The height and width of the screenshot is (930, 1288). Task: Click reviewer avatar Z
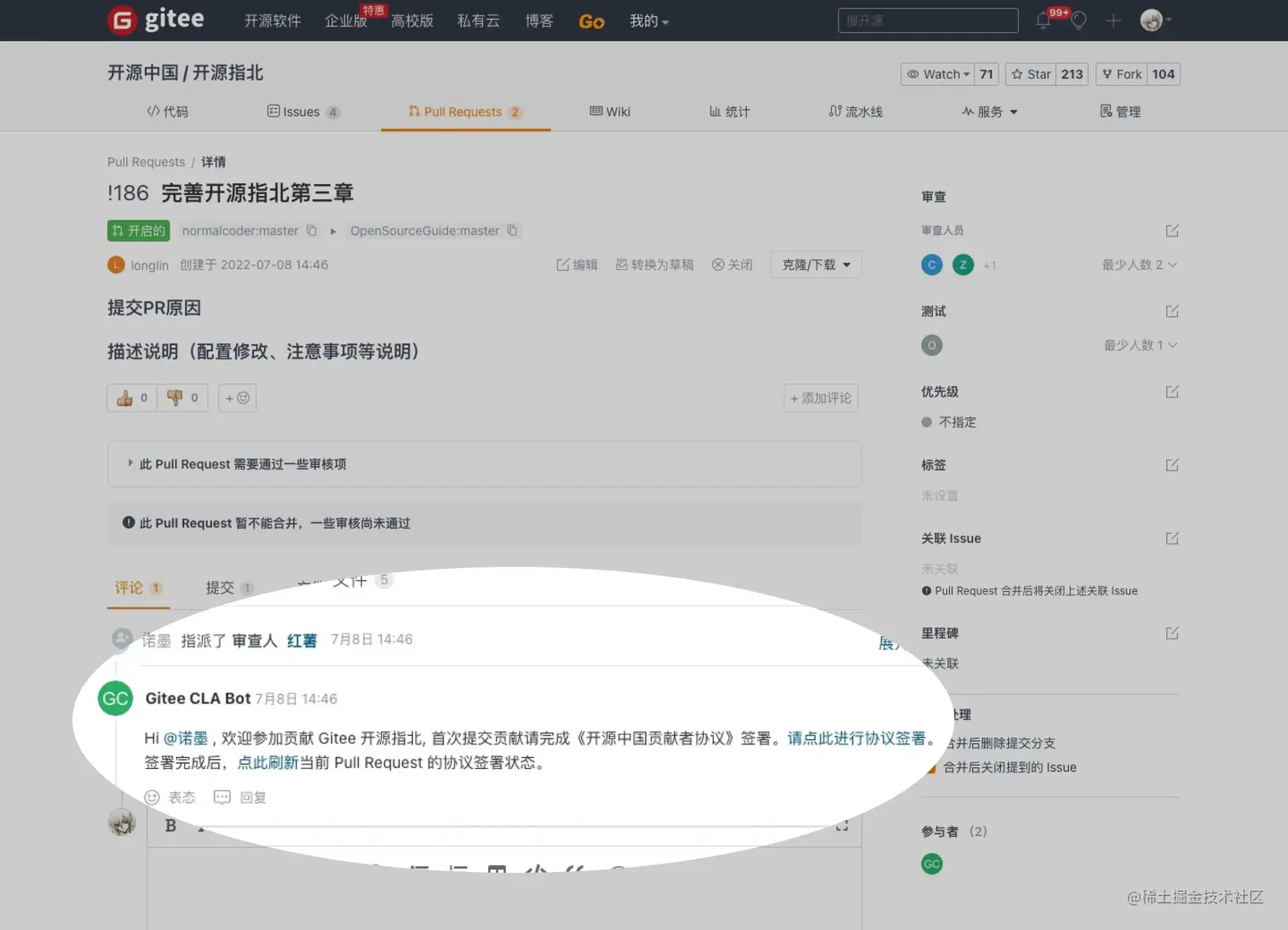pyautogui.click(x=963, y=265)
